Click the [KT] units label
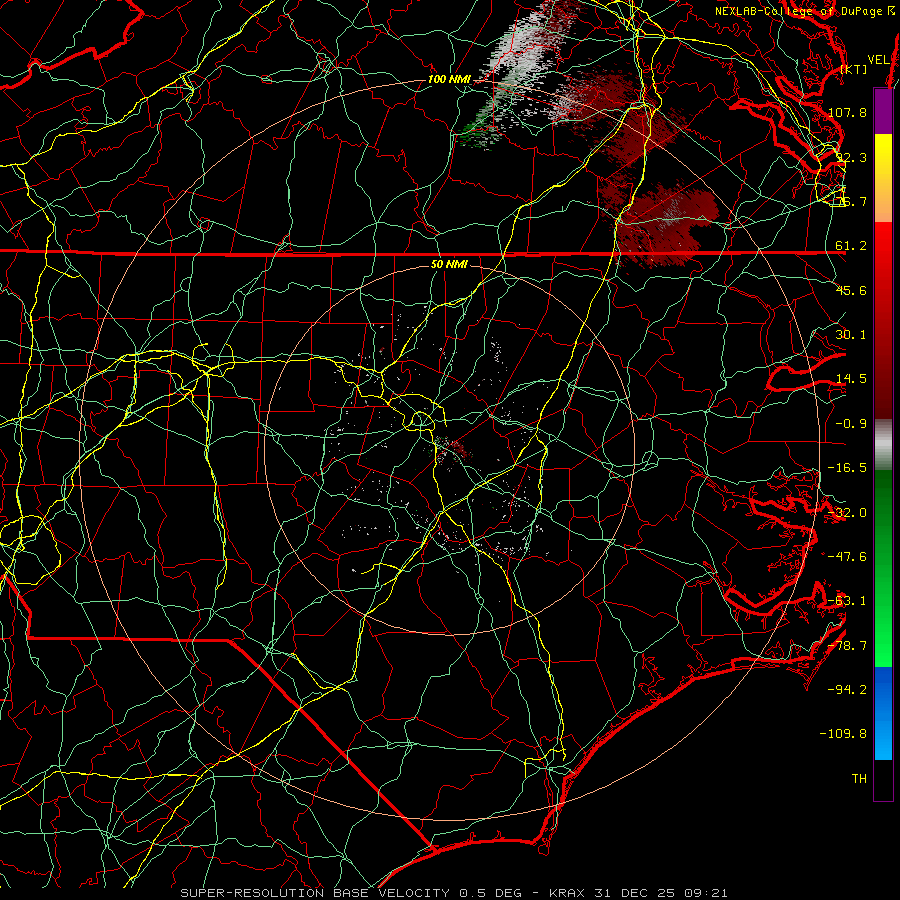 click(x=854, y=69)
